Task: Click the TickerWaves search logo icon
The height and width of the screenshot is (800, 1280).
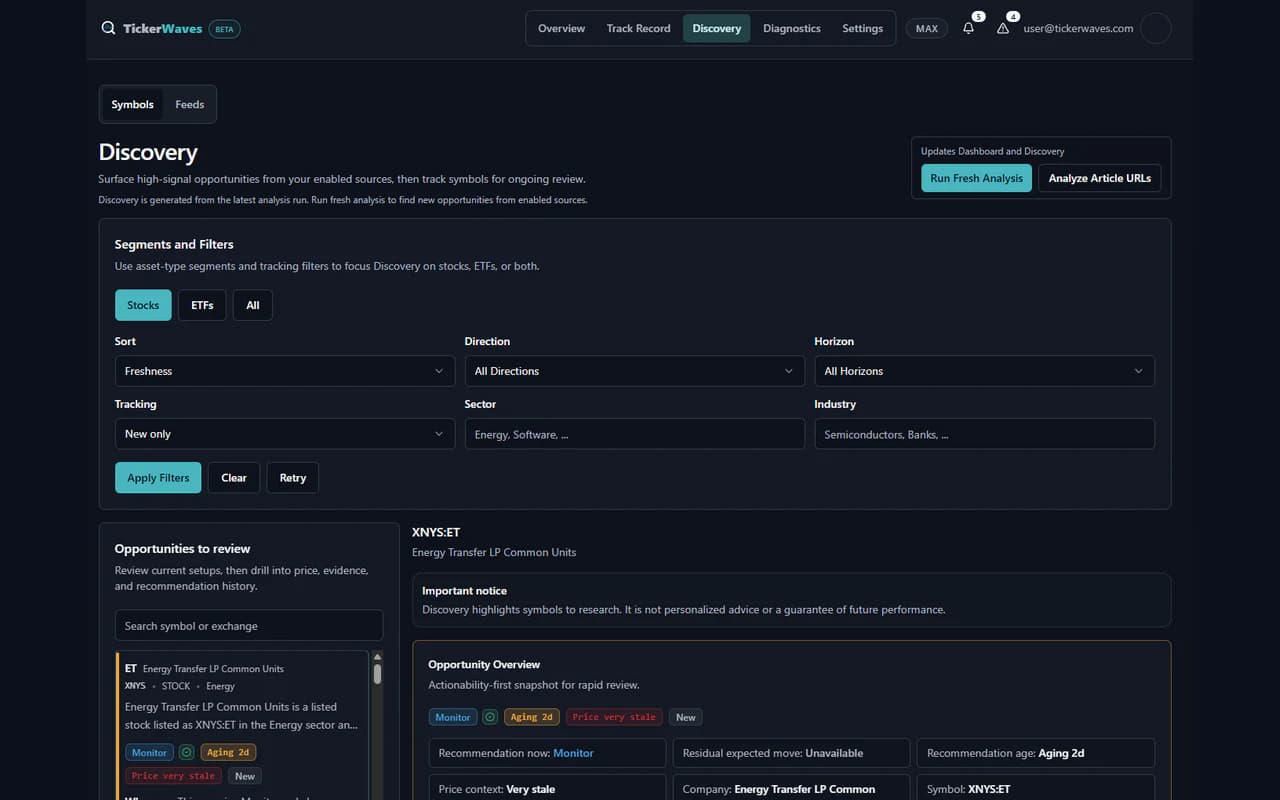Action: pos(108,28)
